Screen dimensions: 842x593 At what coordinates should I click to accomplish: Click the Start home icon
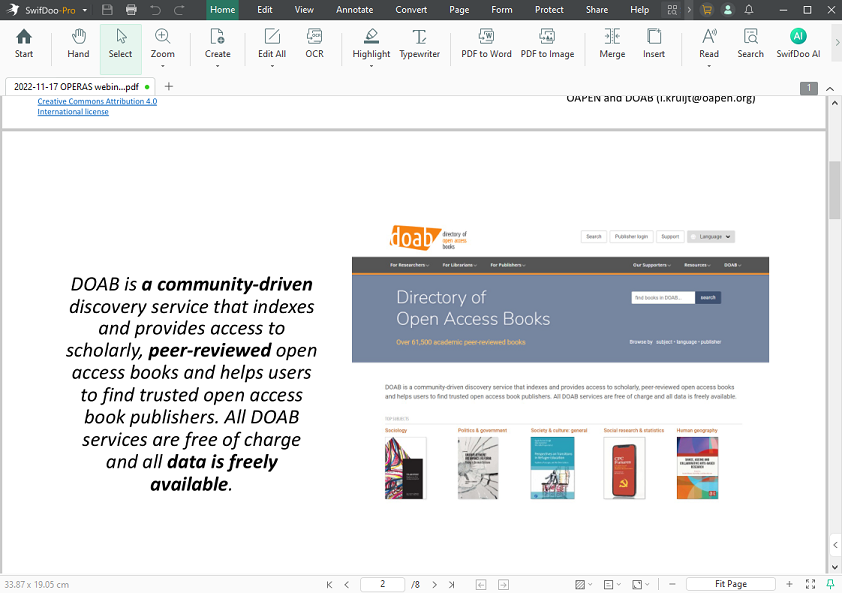24,44
